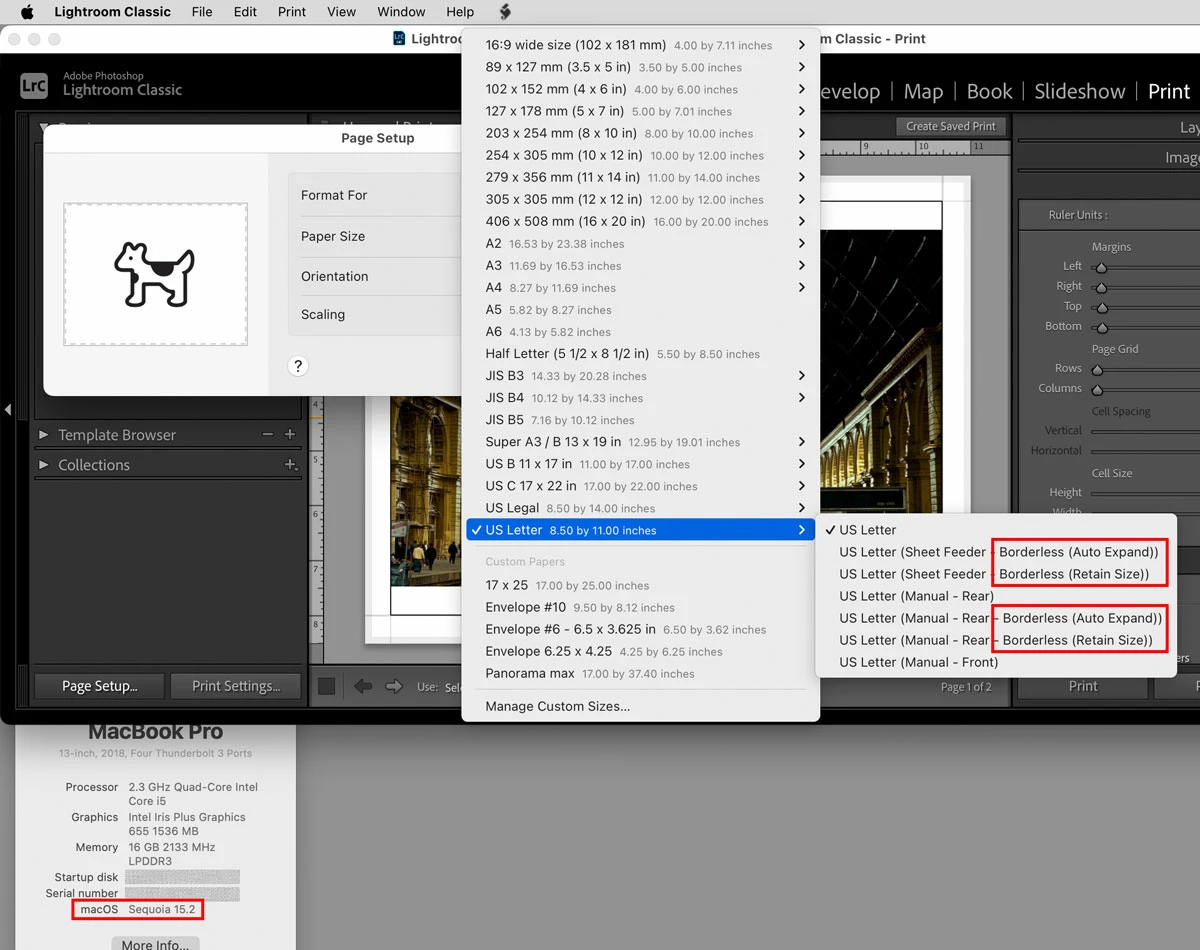Add a new collection with plus icon
The height and width of the screenshot is (950, 1200).
click(x=290, y=464)
